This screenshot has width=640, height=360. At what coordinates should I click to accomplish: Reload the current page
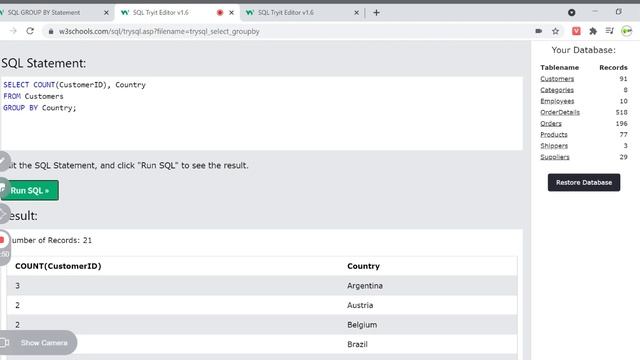coord(30,31)
